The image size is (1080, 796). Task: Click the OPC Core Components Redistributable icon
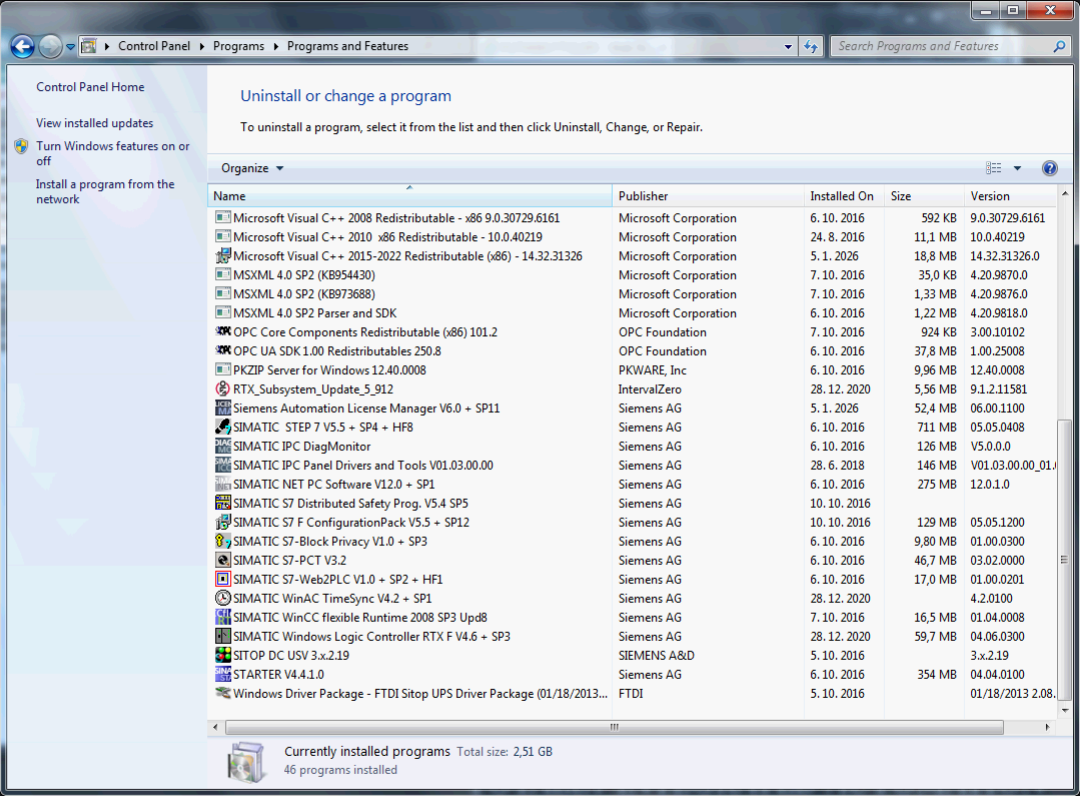pos(224,332)
